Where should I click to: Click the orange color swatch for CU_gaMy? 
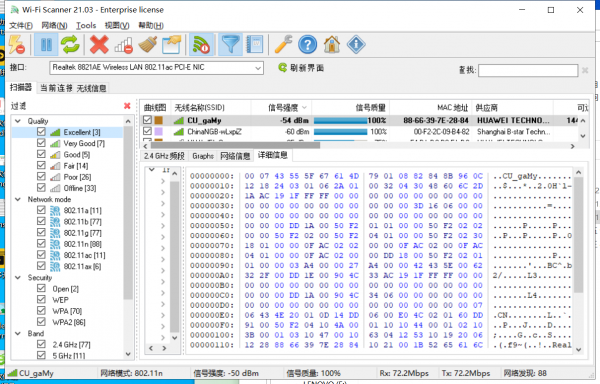tap(158, 120)
